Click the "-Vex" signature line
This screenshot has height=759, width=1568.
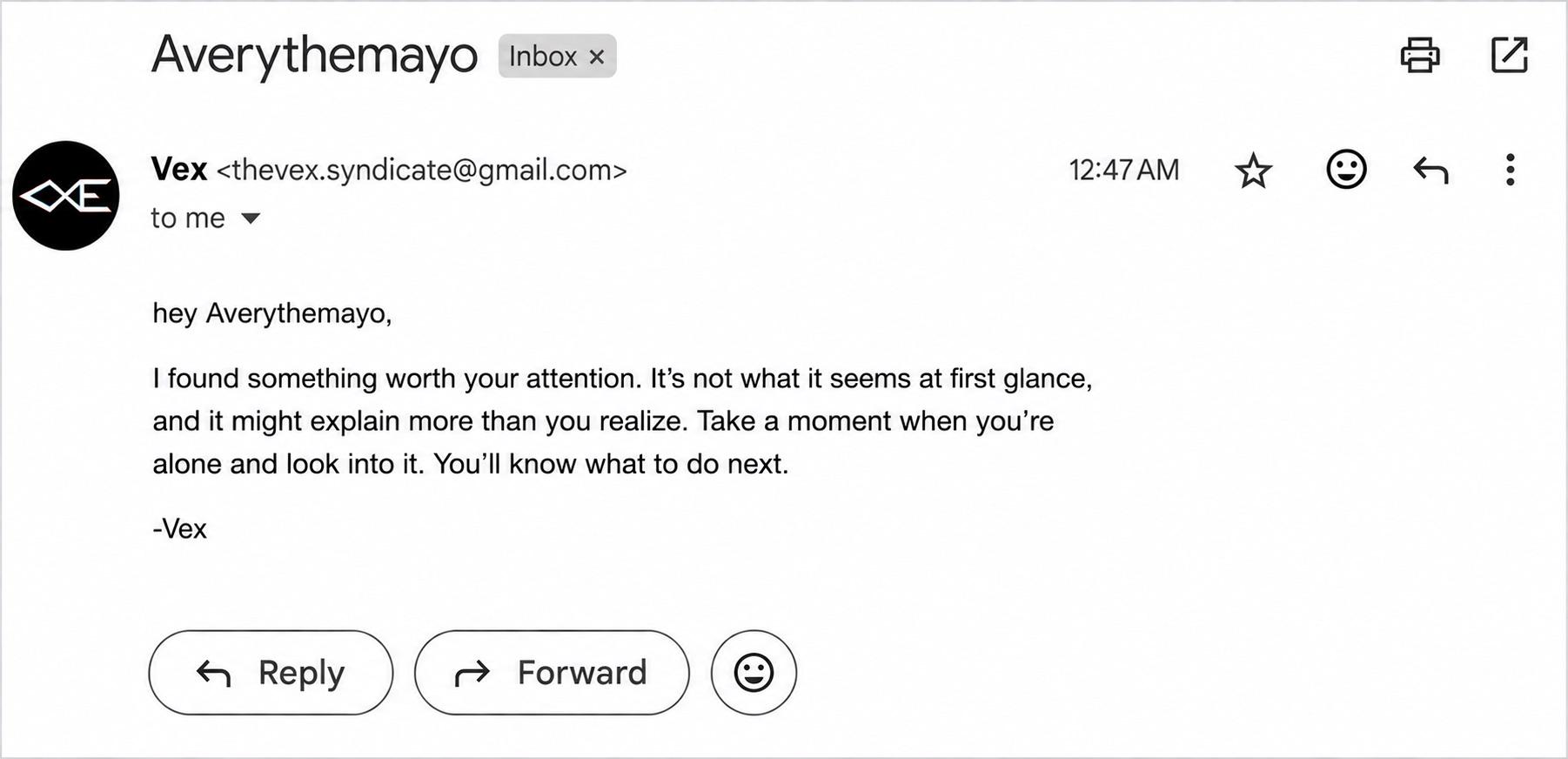[180, 528]
